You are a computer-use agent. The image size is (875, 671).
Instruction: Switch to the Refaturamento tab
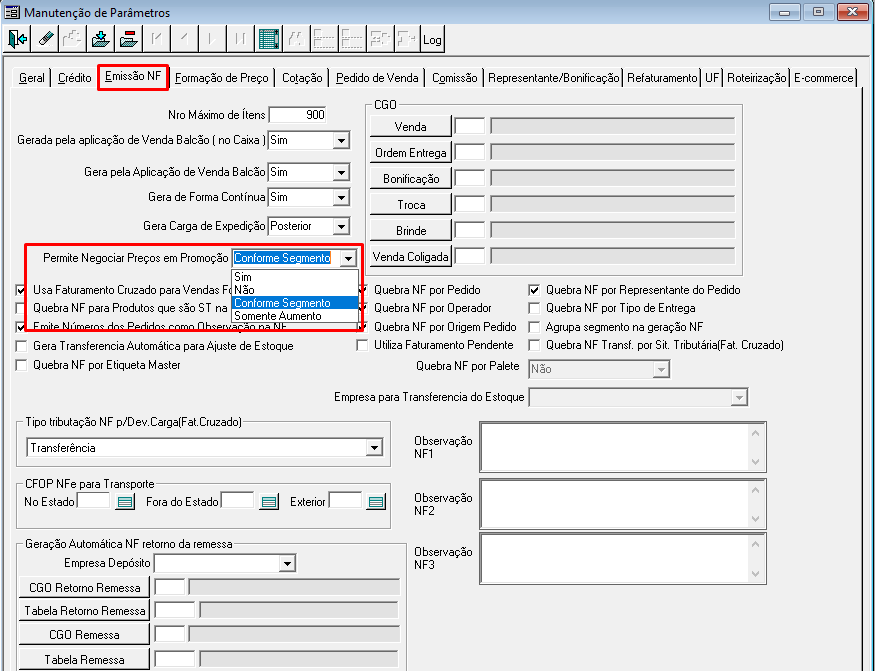(x=662, y=78)
